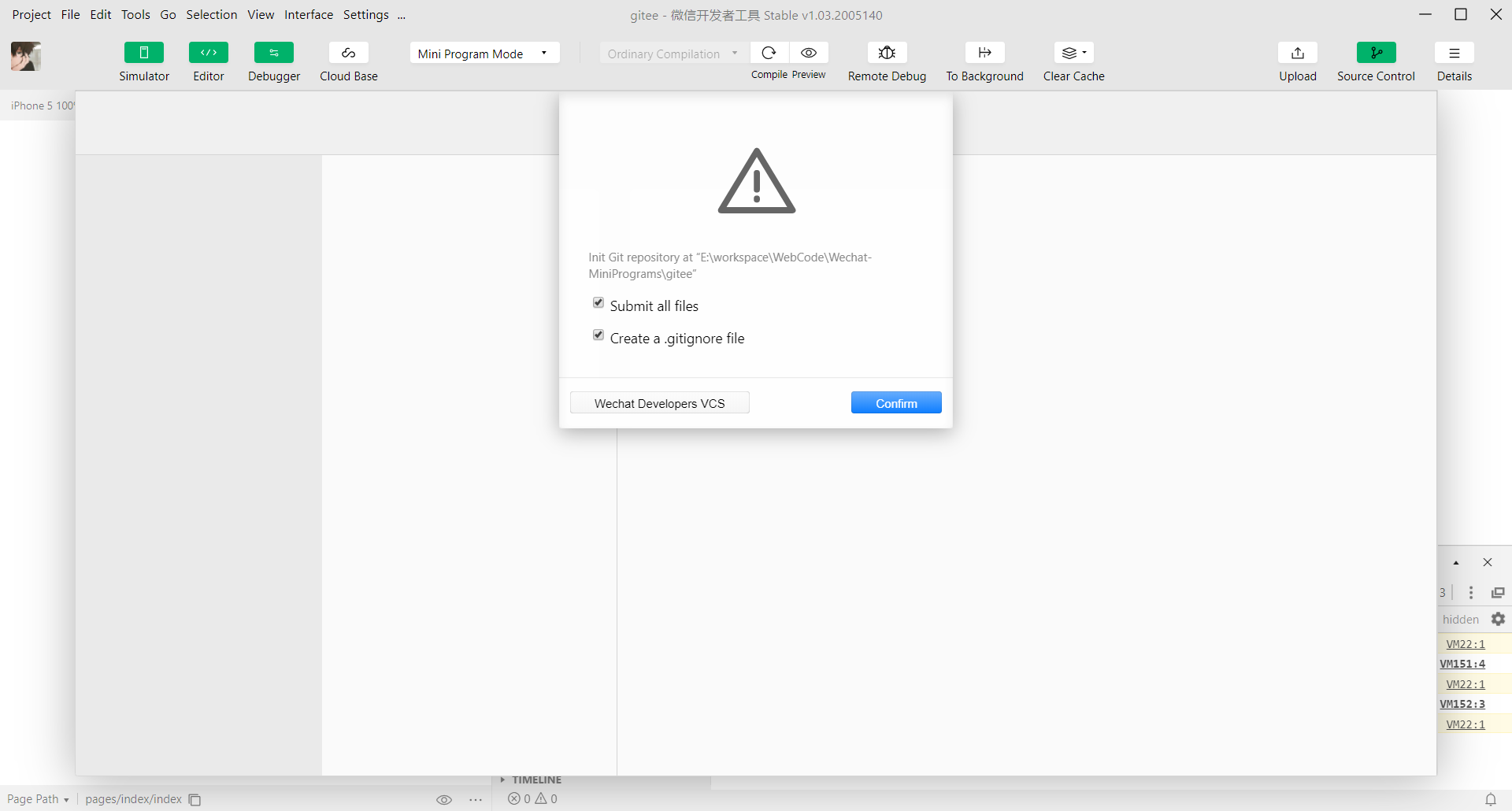Open the Settings menu
The height and width of the screenshot is (811, 1512).
click(x=366, y=15)
